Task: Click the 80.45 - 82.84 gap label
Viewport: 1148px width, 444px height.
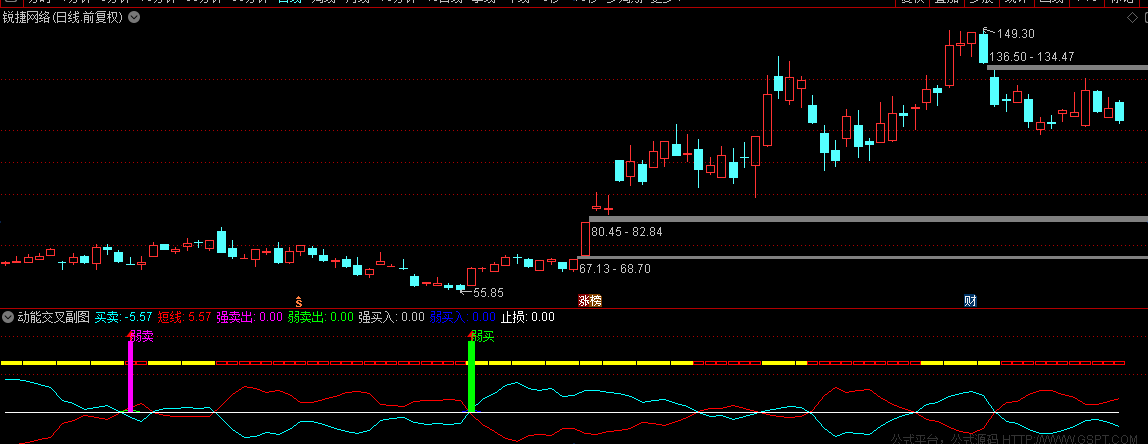Action: click(627, 232)
